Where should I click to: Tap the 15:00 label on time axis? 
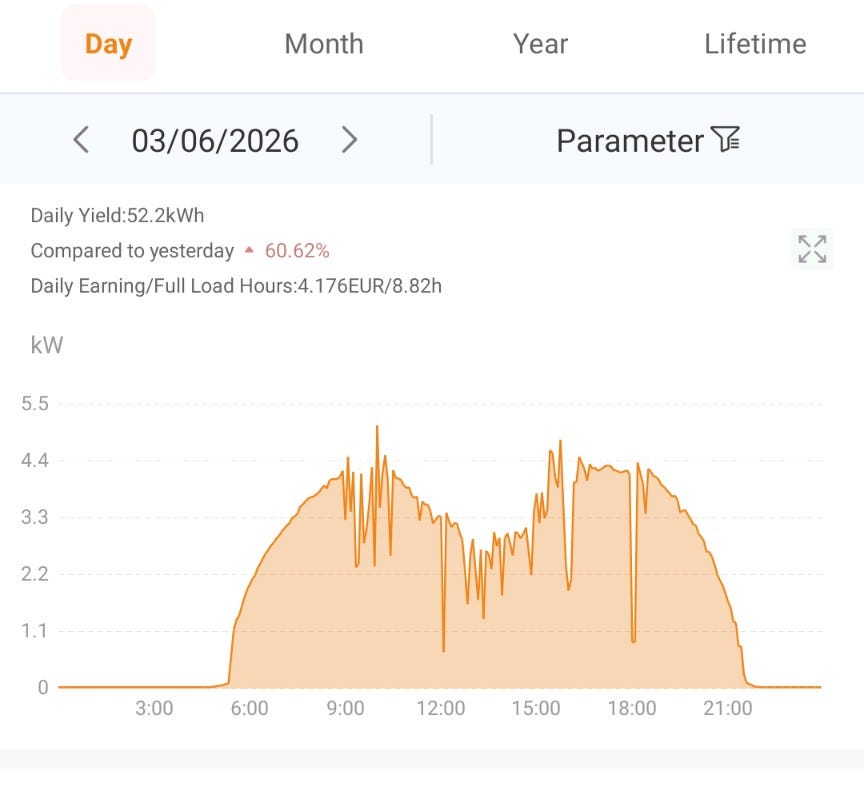pos(536,708)
